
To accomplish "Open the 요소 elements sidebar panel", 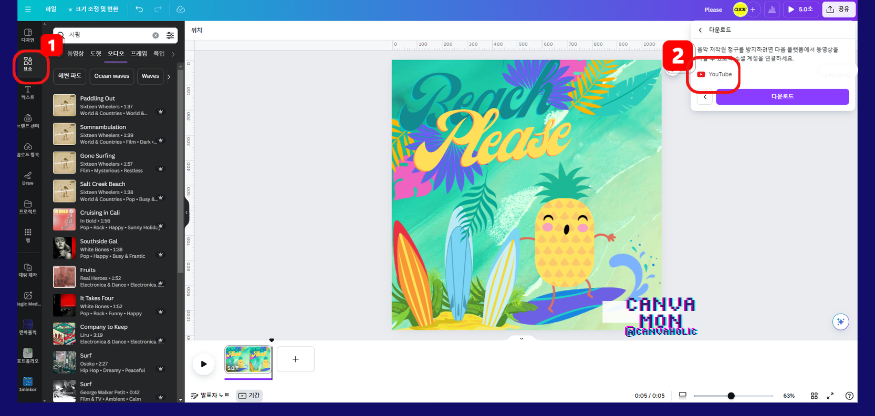I will [28, 64].
